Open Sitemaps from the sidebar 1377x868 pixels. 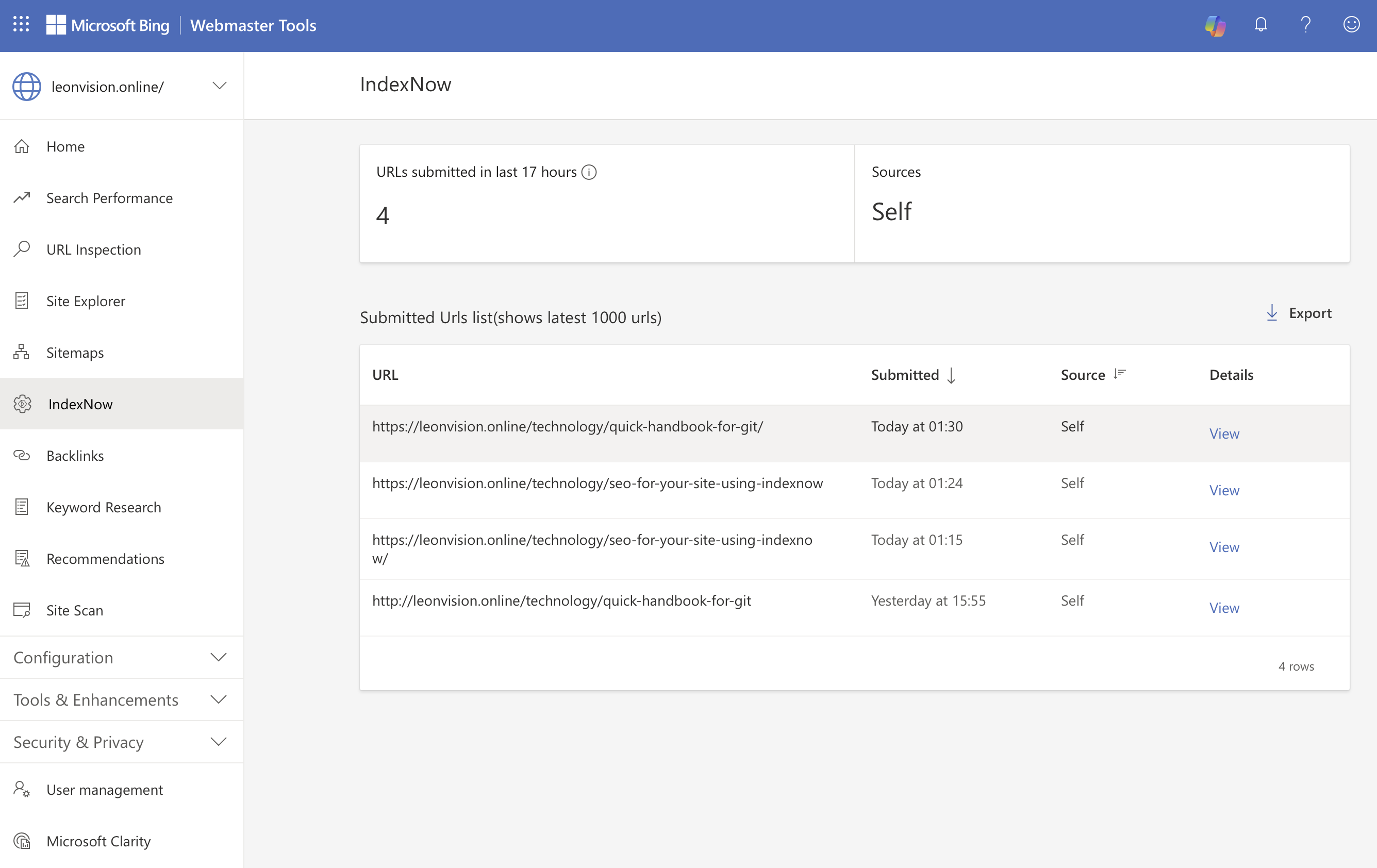point(75,352)
